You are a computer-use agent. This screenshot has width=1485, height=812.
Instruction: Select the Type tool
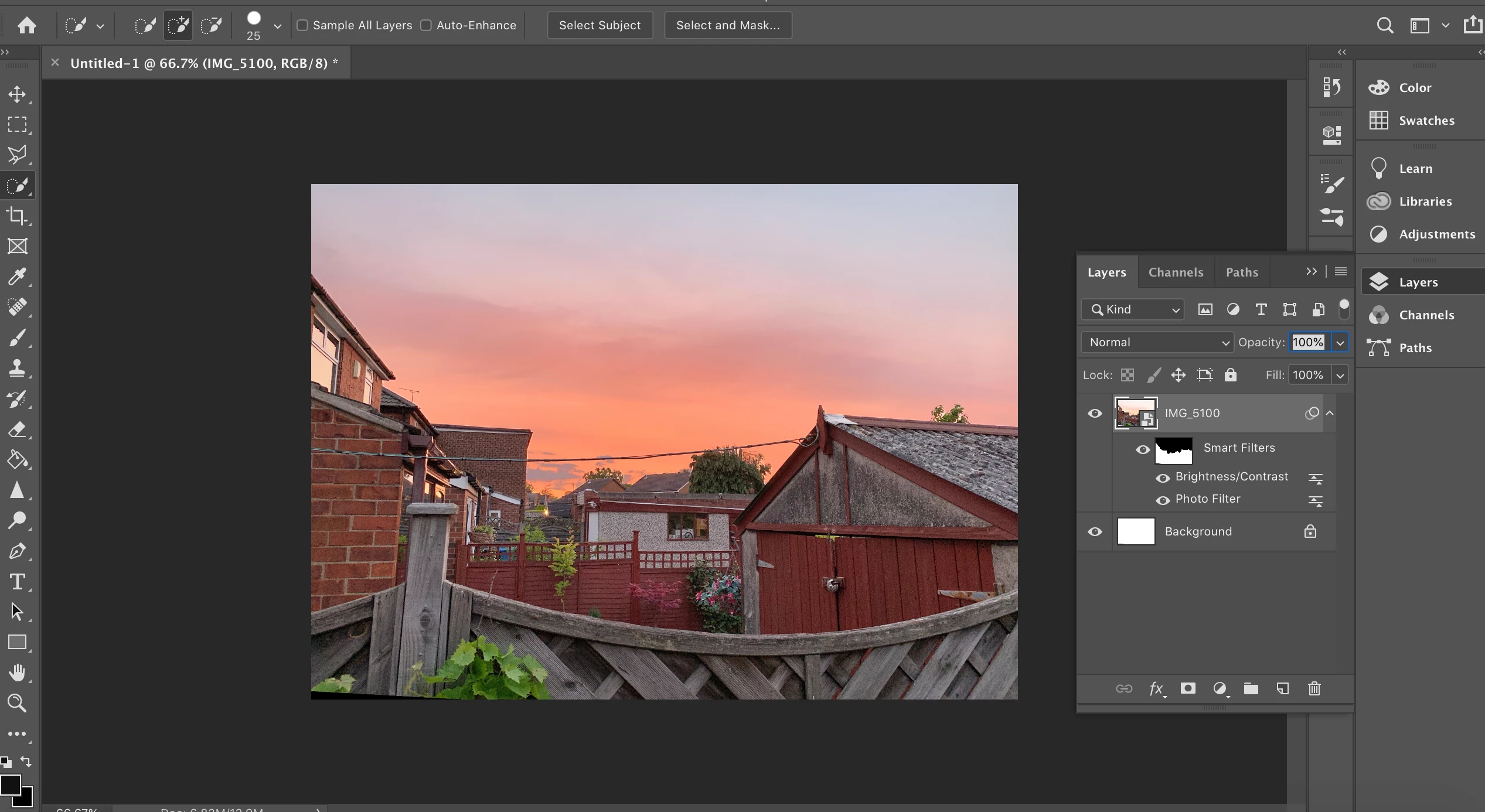click(x=17, y=582)
